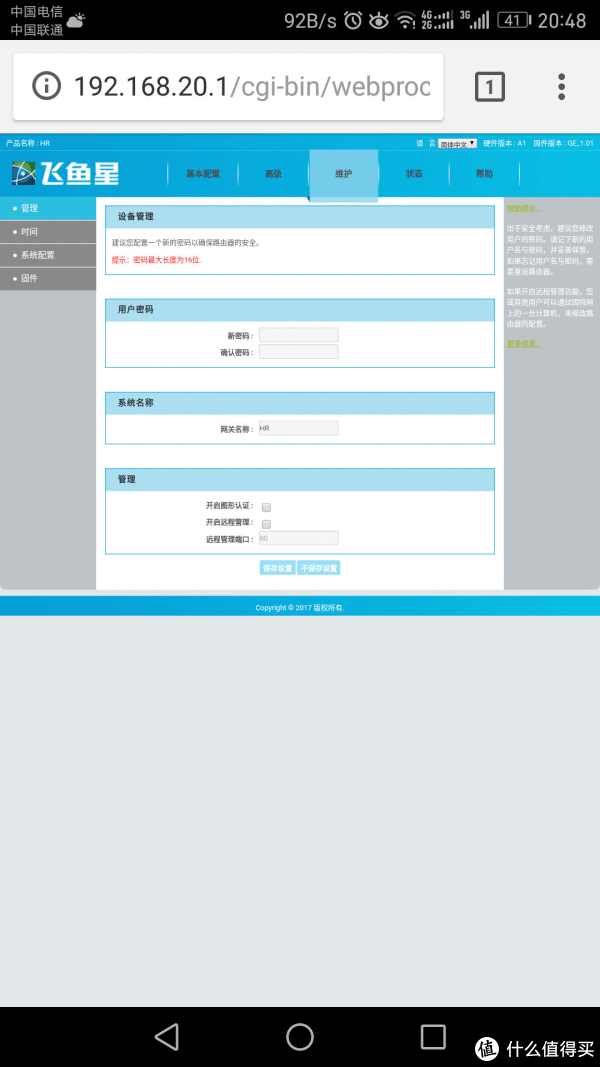Enable the 开启远程管理 checkbox

(266, 523)
